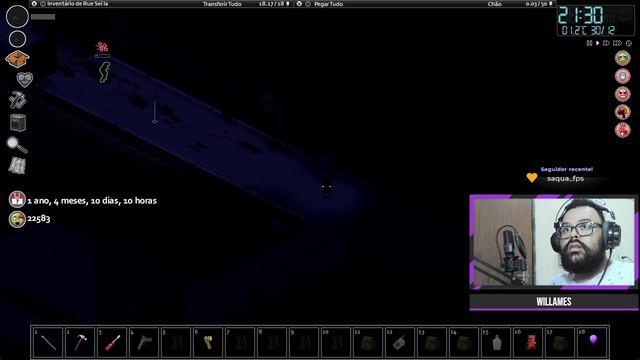Image resolution: width=640 pixels, height=360 pixels.
Task: Click the saqua_fps recent follower name
Action: click(x=565, y=178)
